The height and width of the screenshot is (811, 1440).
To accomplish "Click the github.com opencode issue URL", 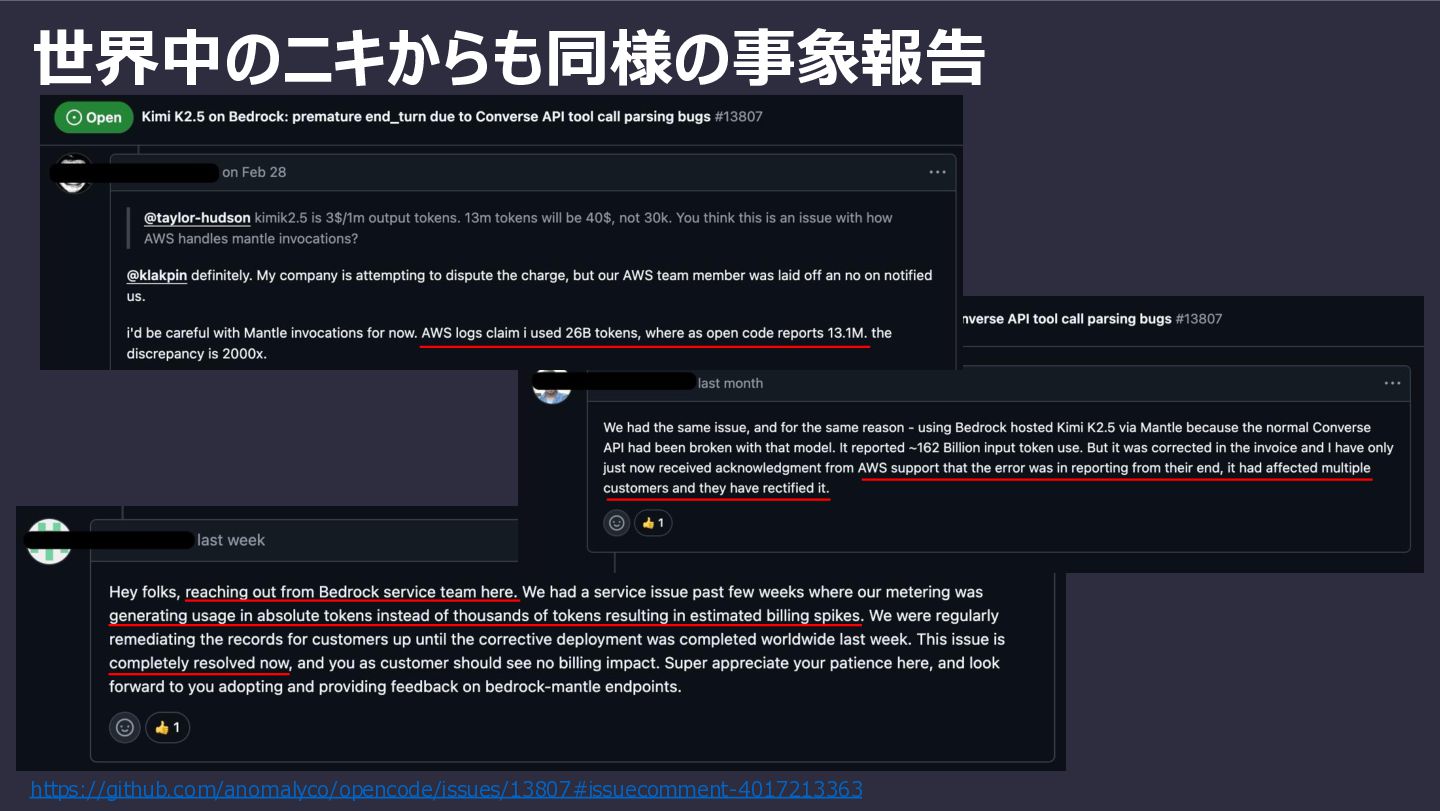I will 446,789.
